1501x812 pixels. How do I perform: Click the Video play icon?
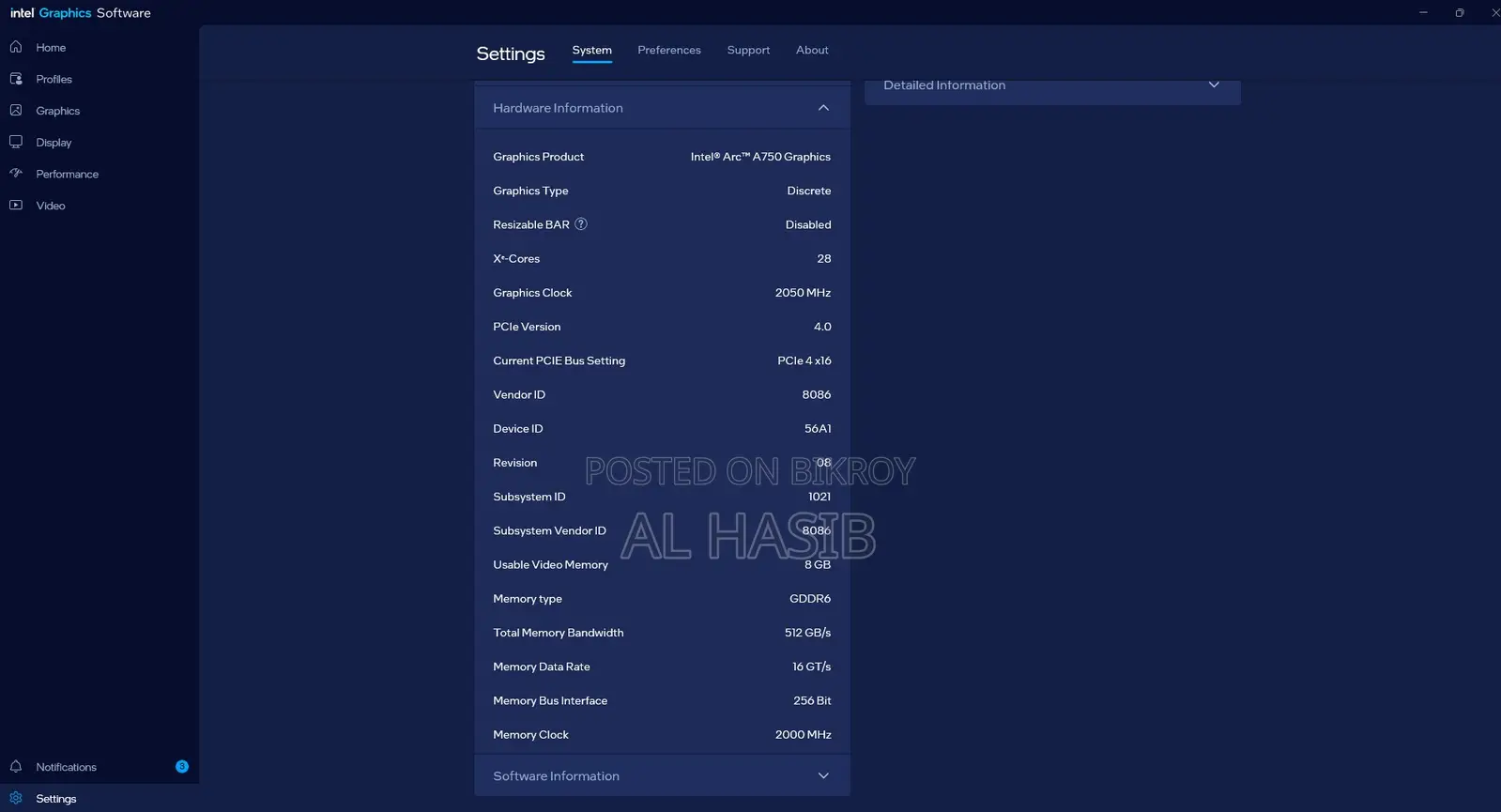pos(16,205)
